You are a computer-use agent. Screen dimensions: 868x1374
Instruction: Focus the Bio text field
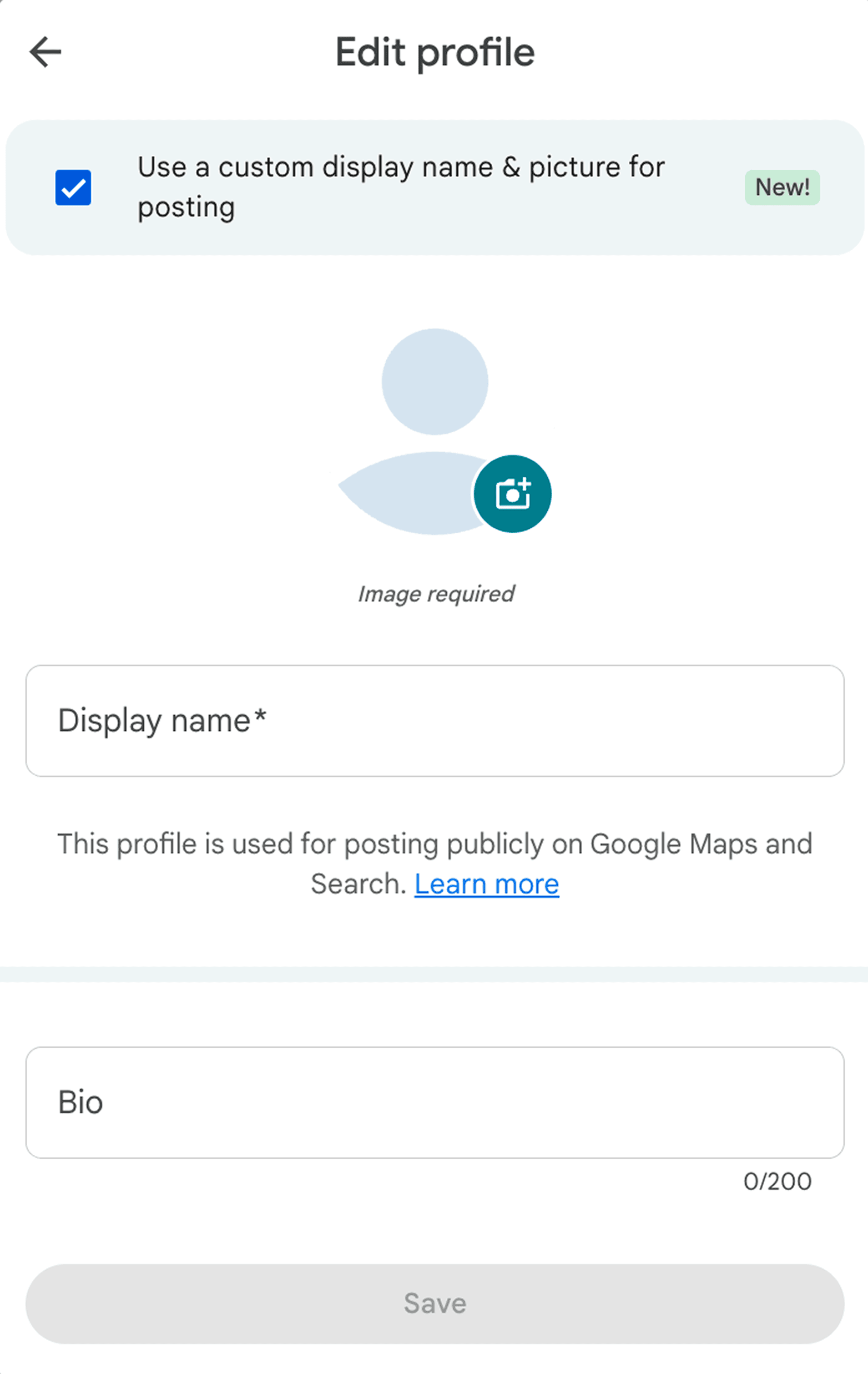[x=433, y=1102]
